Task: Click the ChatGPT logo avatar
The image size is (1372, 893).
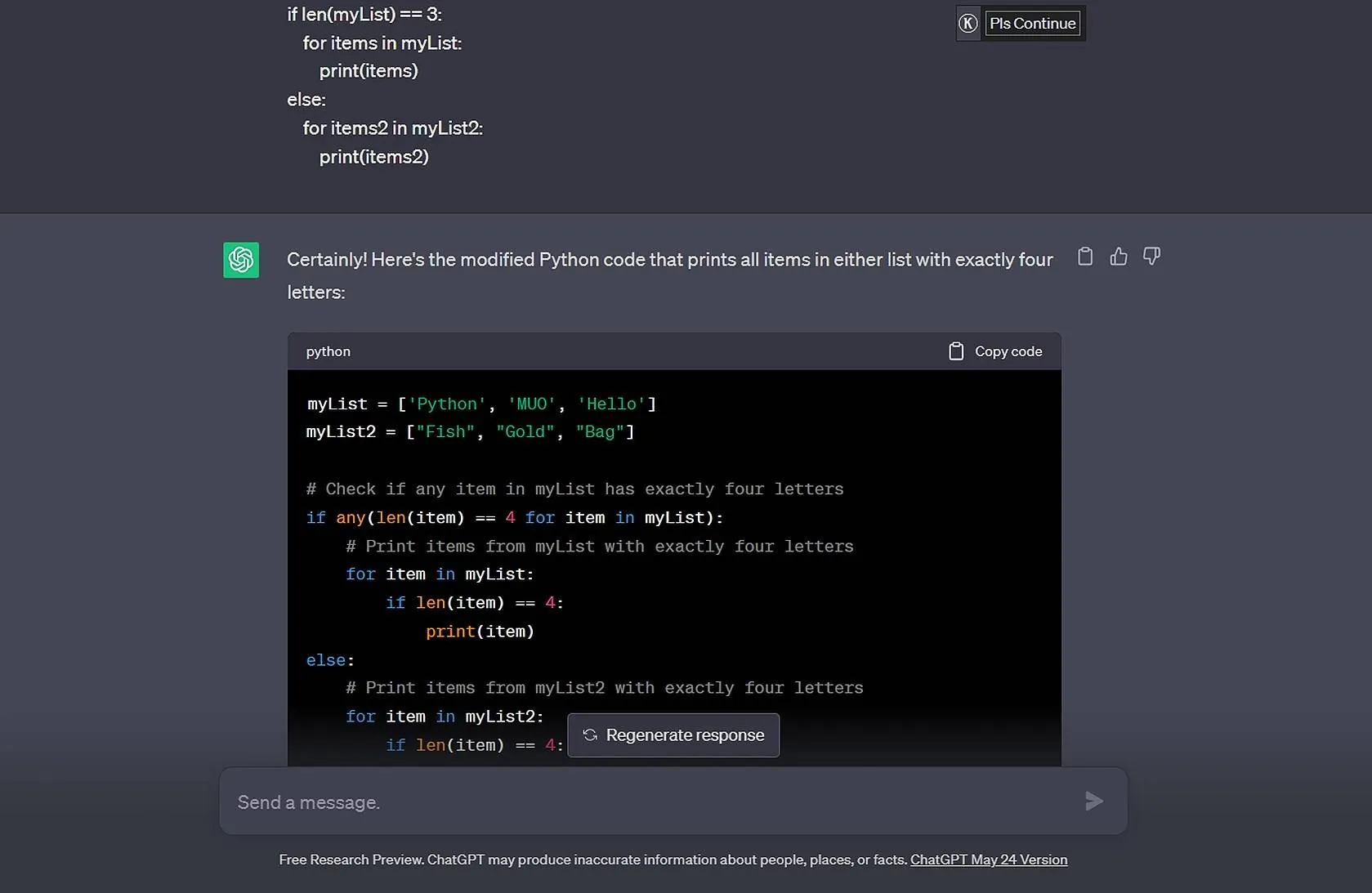Action: pos(241,260)
